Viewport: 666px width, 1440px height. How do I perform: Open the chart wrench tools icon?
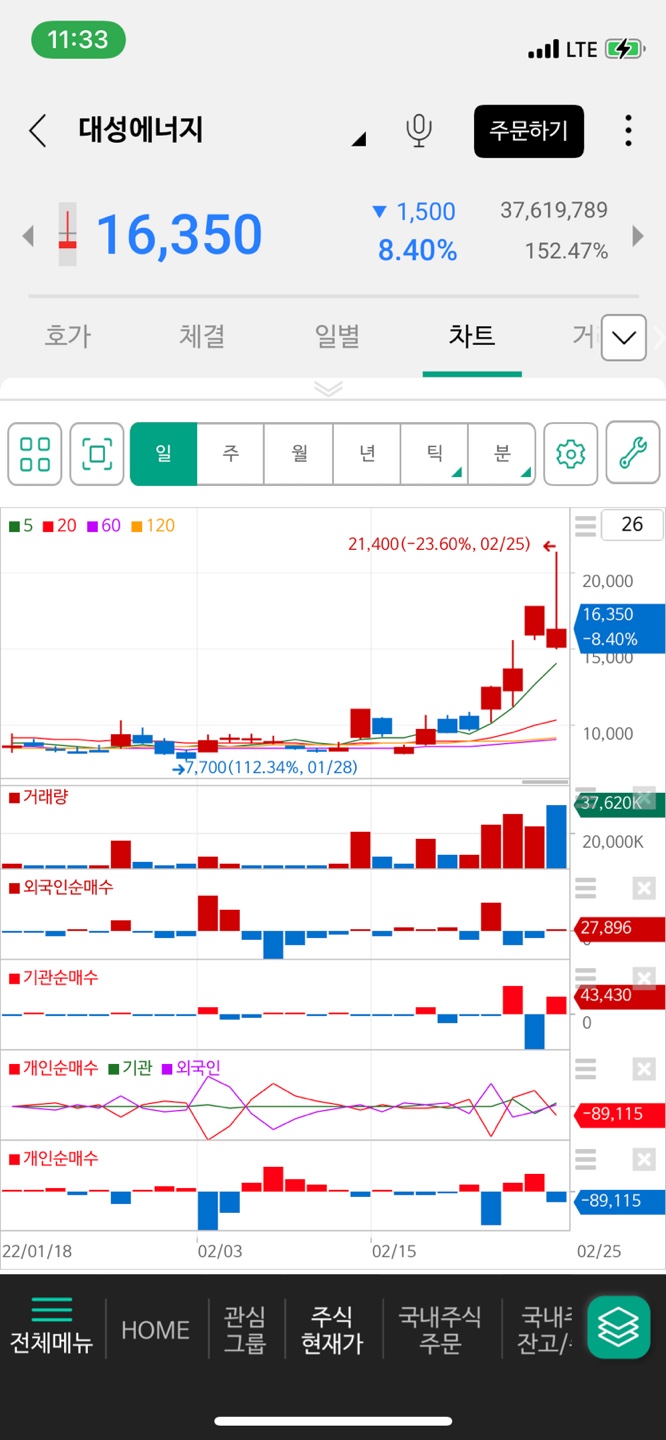tap(633, 454)
